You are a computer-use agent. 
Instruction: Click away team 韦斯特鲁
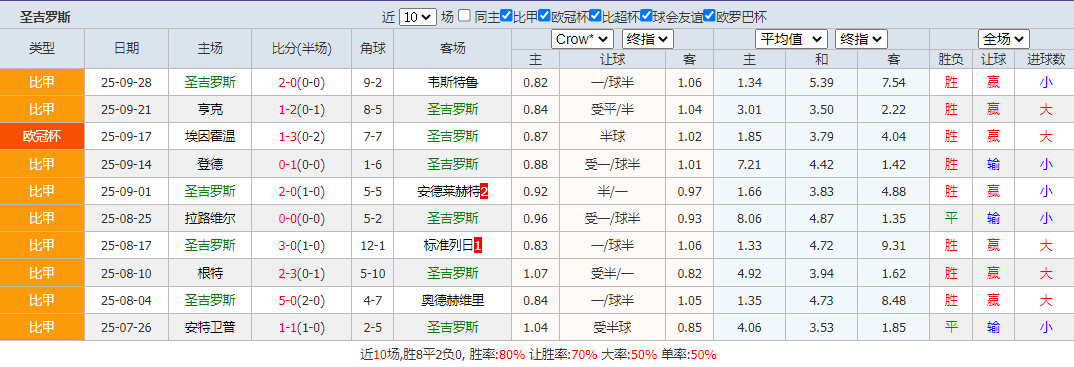[x=452, y=83]
